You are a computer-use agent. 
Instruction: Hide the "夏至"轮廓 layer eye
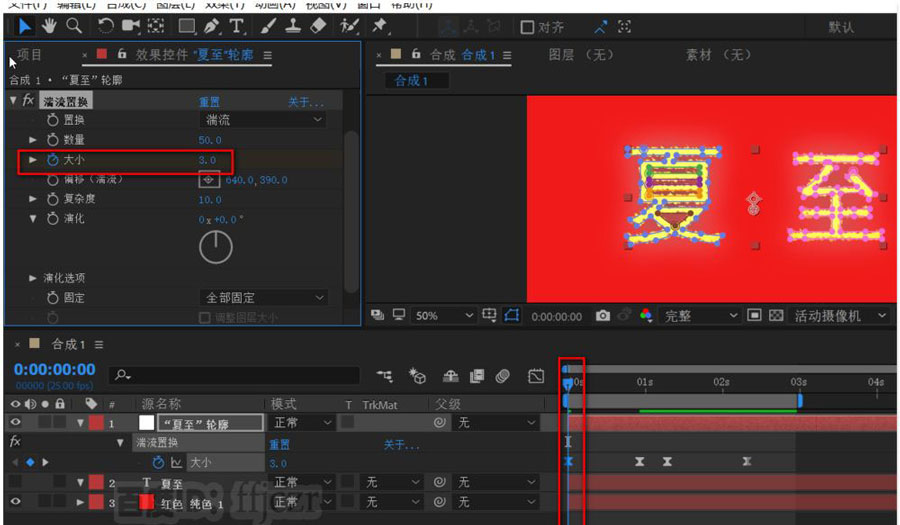[15, 422]
